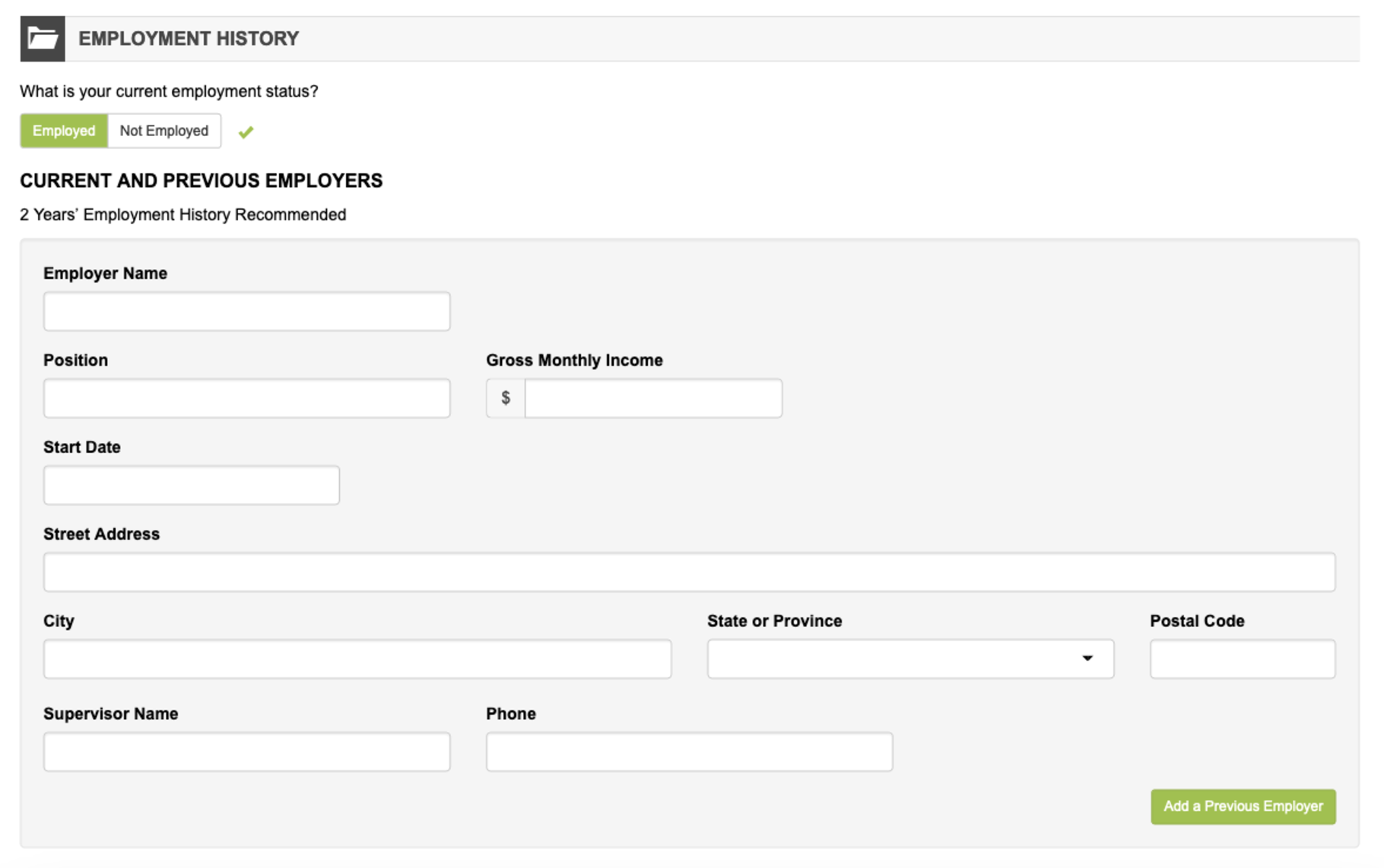Click into Gross Monthly Income field
1384x868 pixels.
(652, 398)
